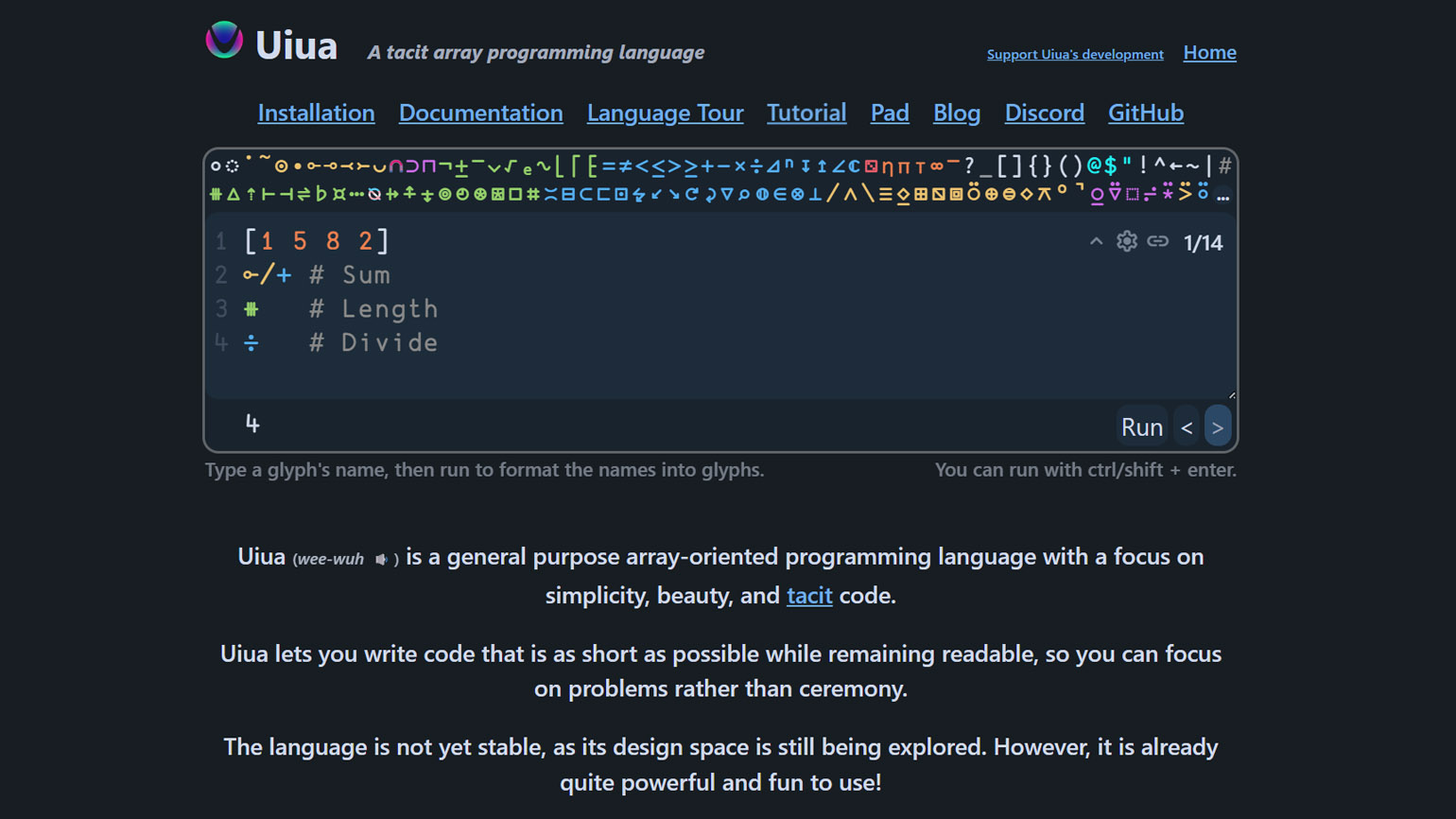Play the wee-wuh pronunciation speaker
Screen dimensions: 1456x819
381,560
